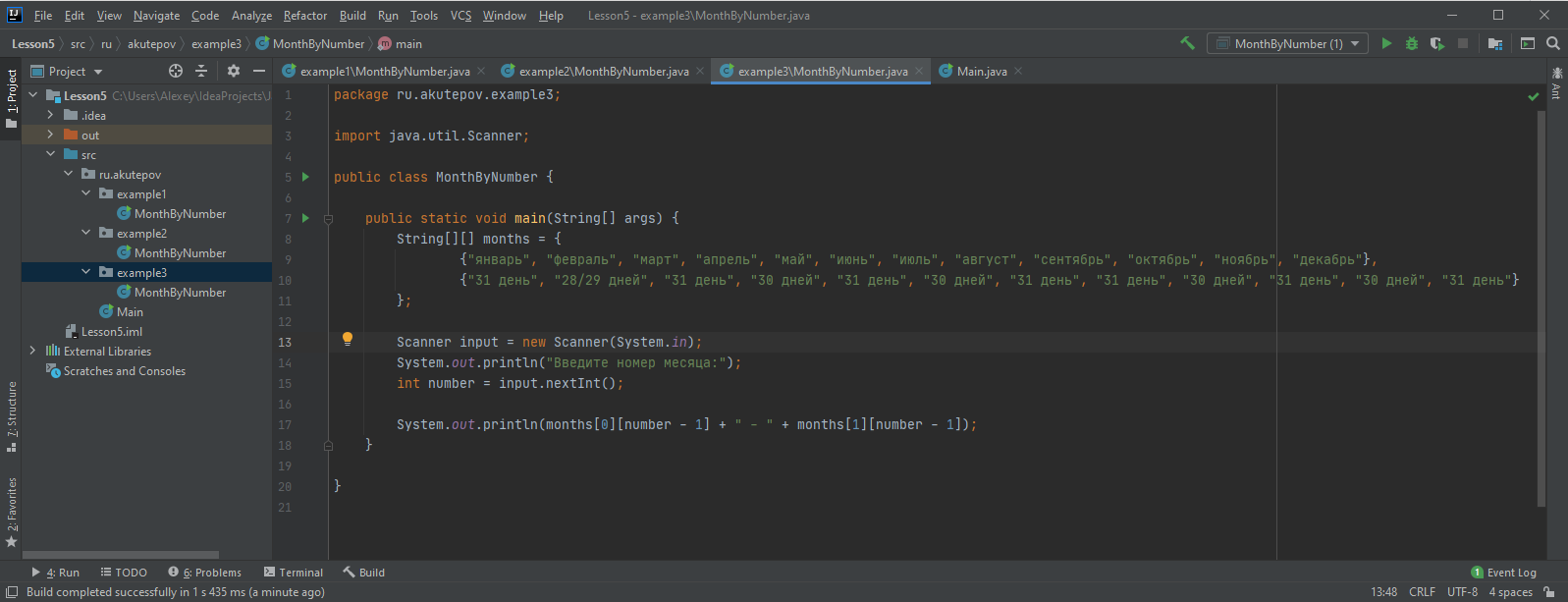
Task: Click the run gutter icon beside class MonthByNumber
Action: (305, 177)
